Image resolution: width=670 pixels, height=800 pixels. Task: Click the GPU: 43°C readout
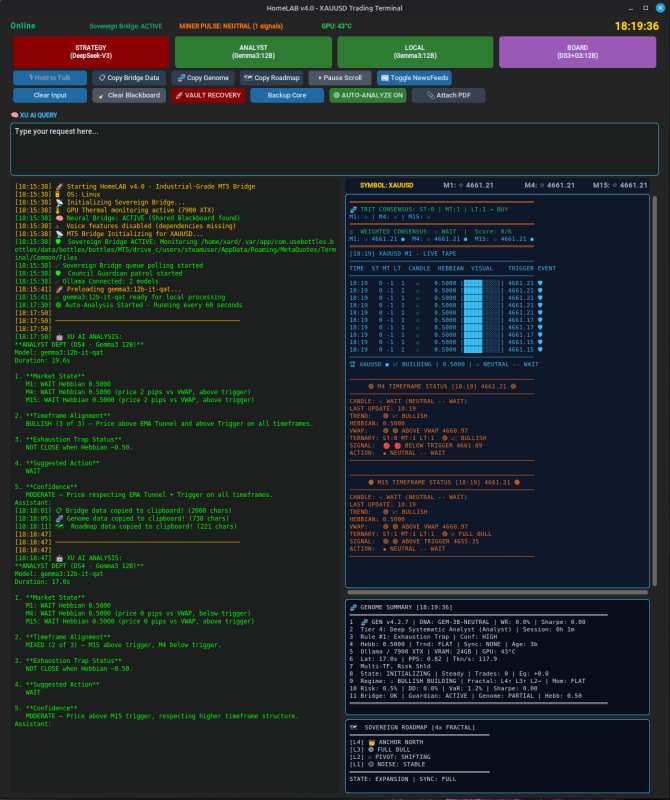coord(336,26)
